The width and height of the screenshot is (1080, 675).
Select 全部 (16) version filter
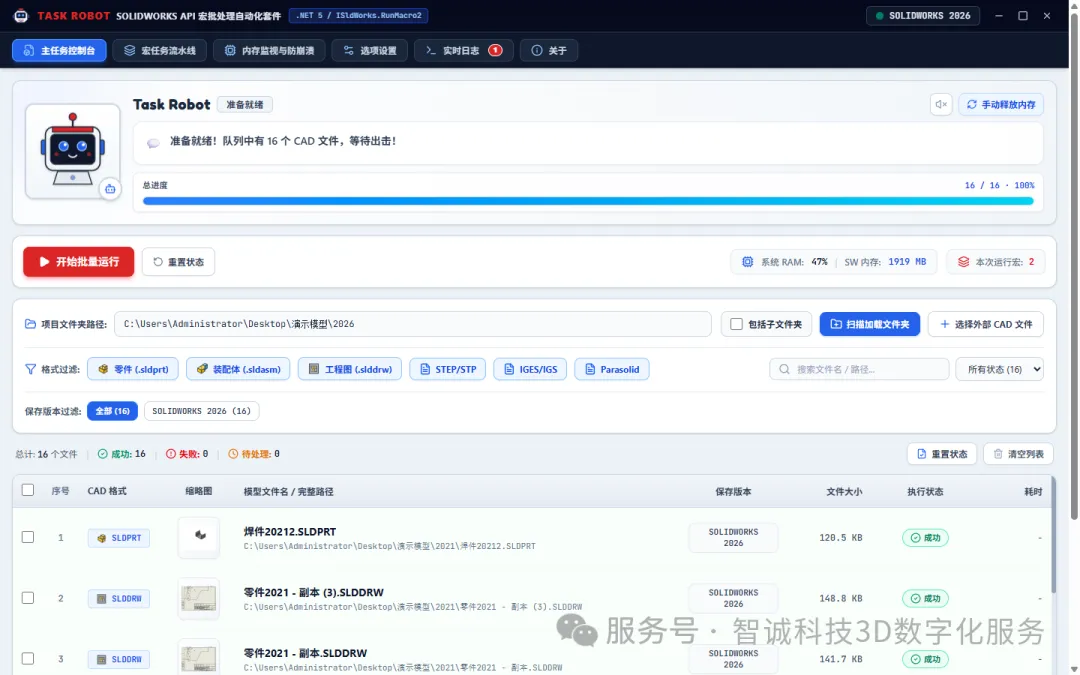112,411
